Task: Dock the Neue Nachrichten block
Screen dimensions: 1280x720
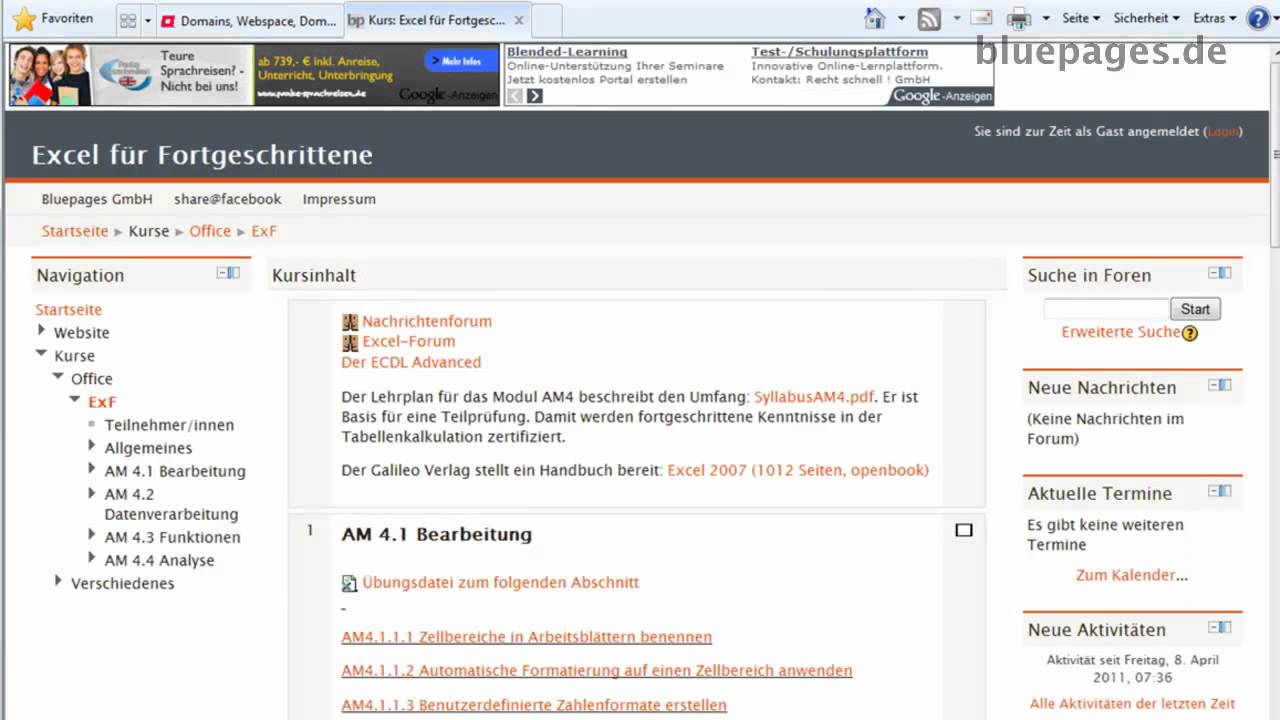Action: point(1226,385)
